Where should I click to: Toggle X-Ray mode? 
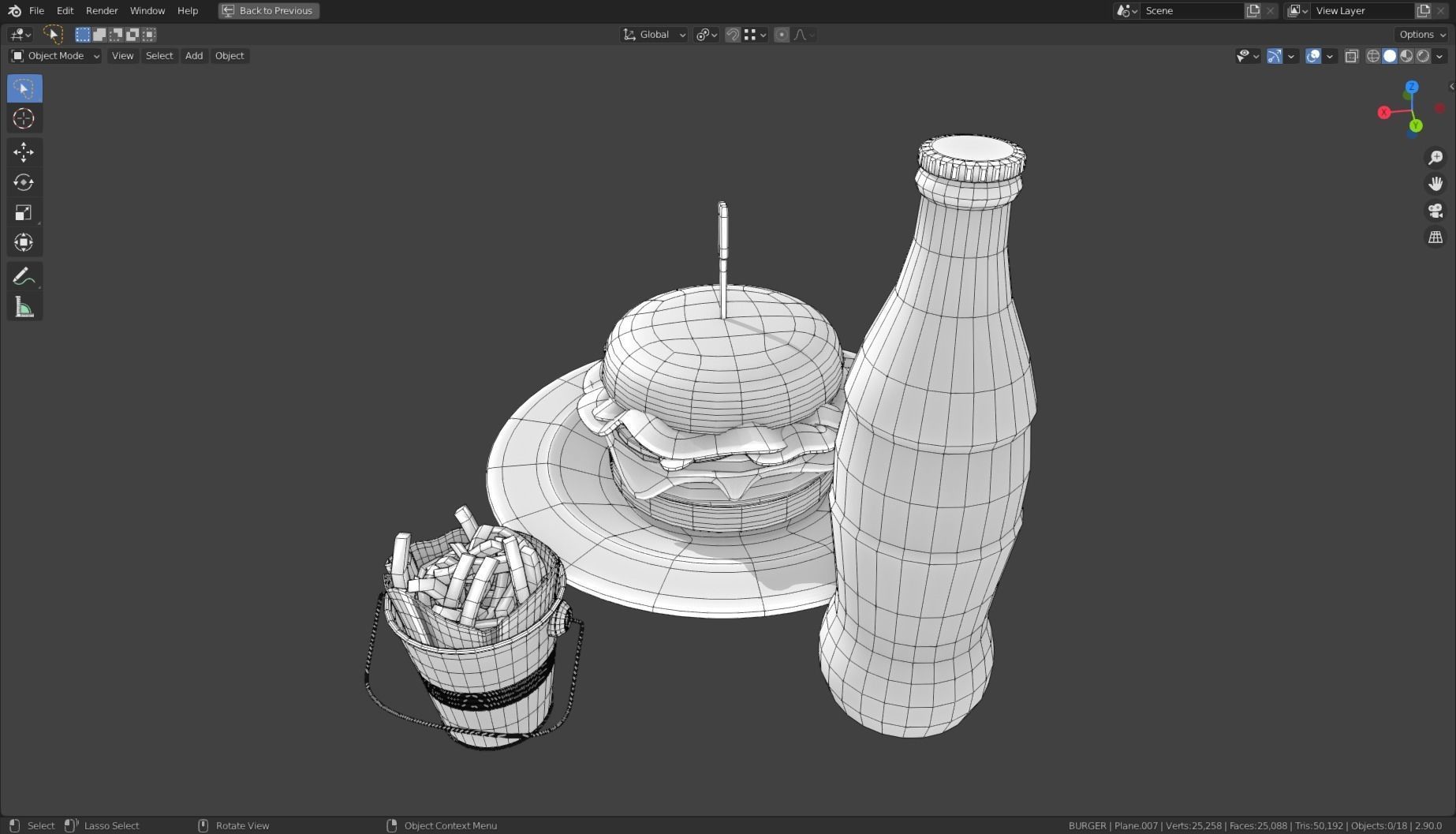tap(1352, 56)
